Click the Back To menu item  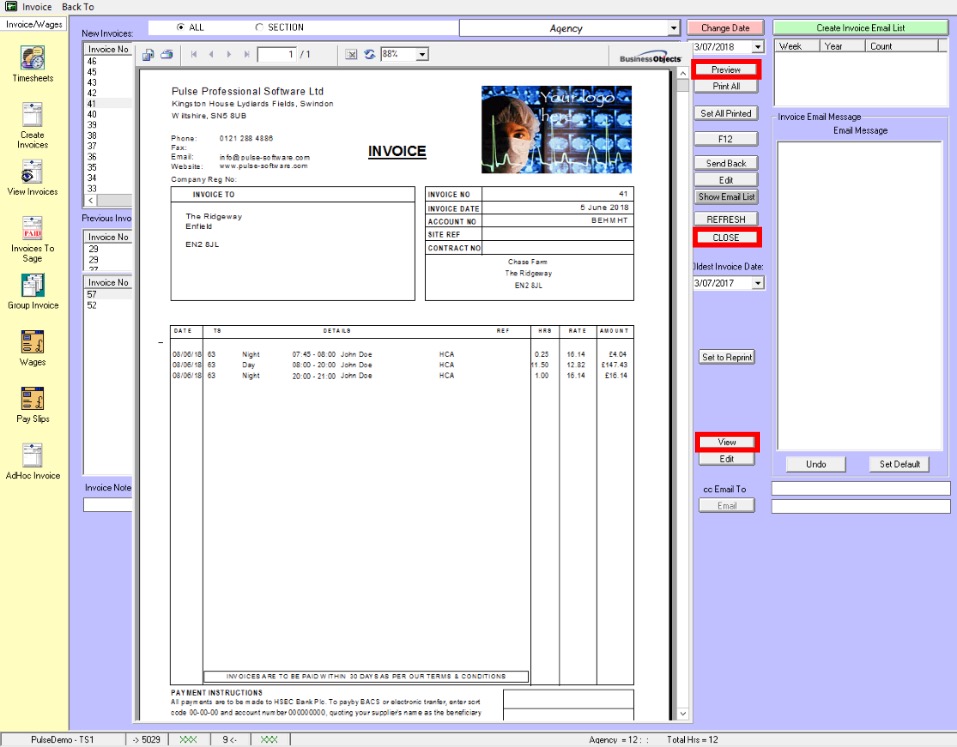[78, 7]
